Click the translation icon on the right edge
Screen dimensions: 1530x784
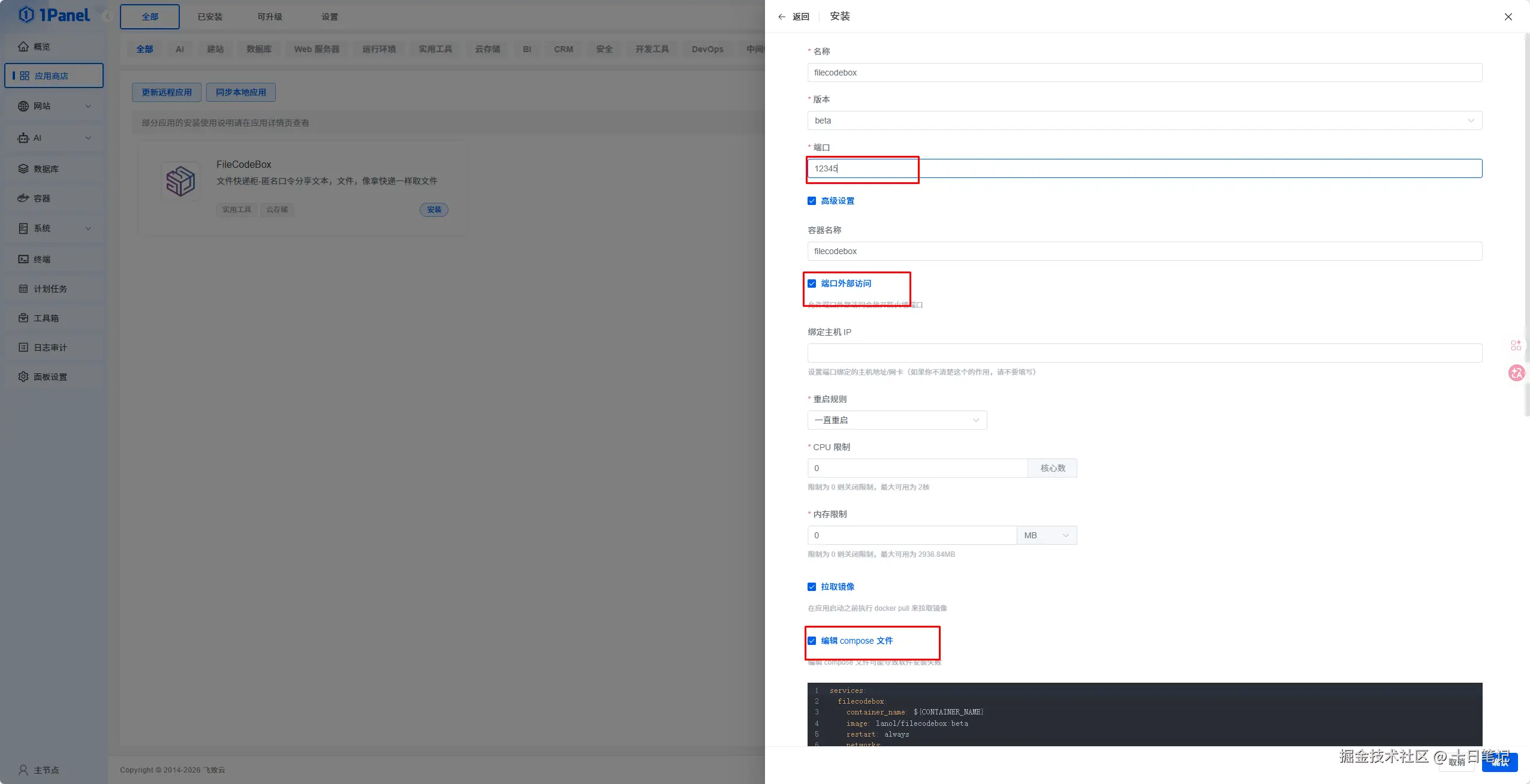pos(1516,373)
